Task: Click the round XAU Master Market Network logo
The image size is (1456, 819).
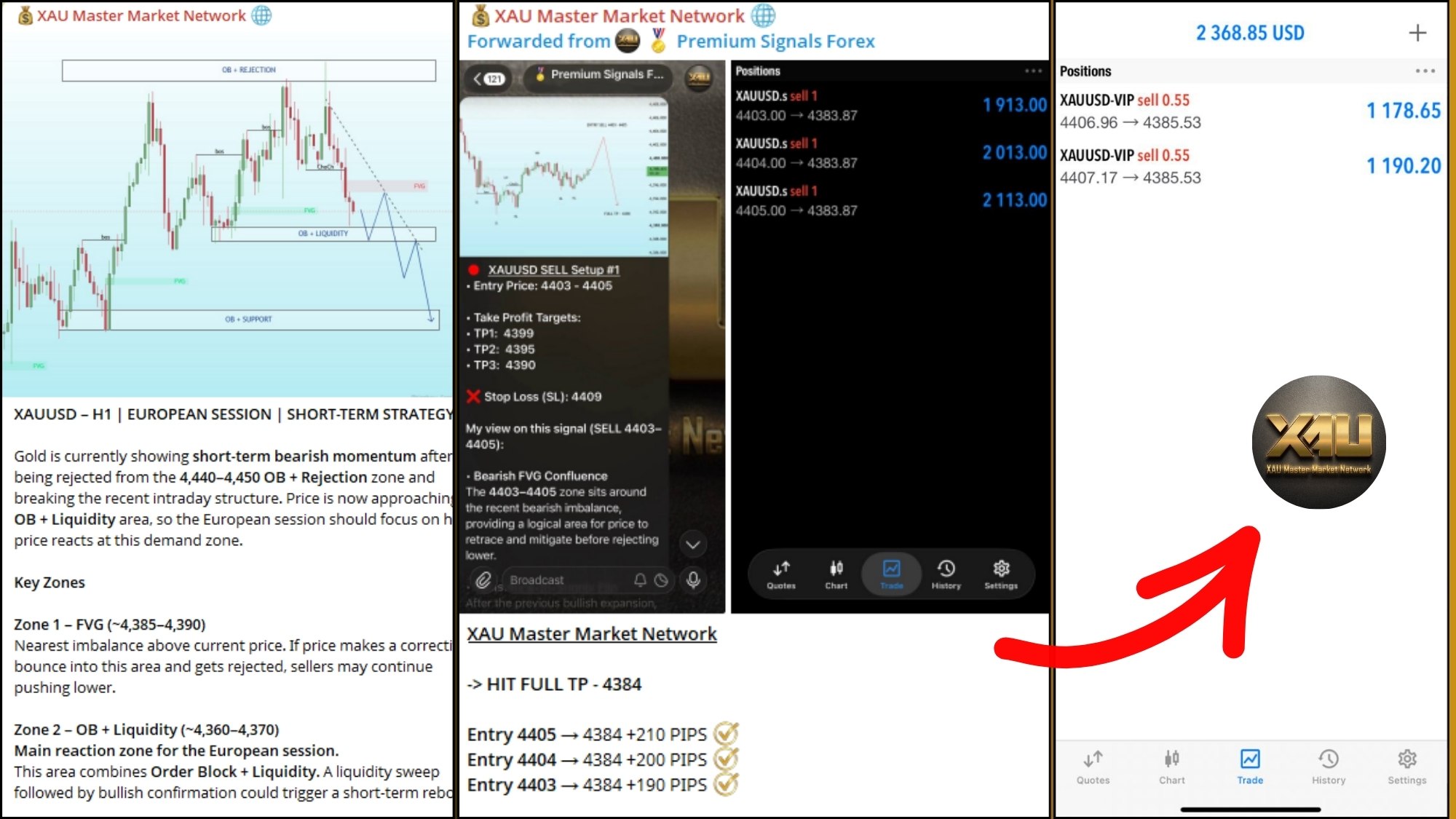Action: pos(1318,442)
